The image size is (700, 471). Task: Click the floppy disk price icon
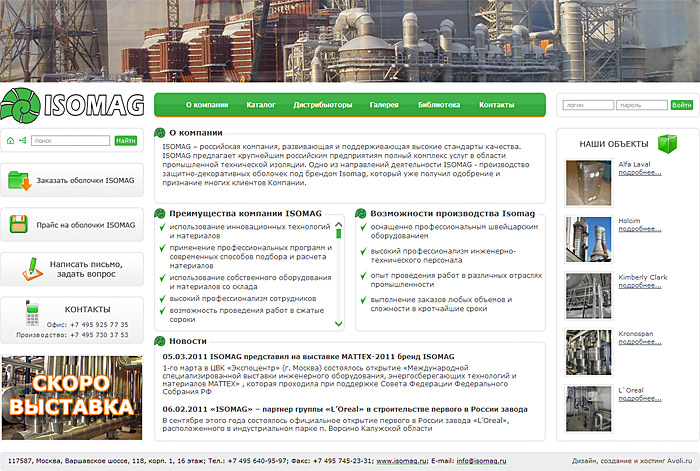pyautogui.click(x=19, y=224)
